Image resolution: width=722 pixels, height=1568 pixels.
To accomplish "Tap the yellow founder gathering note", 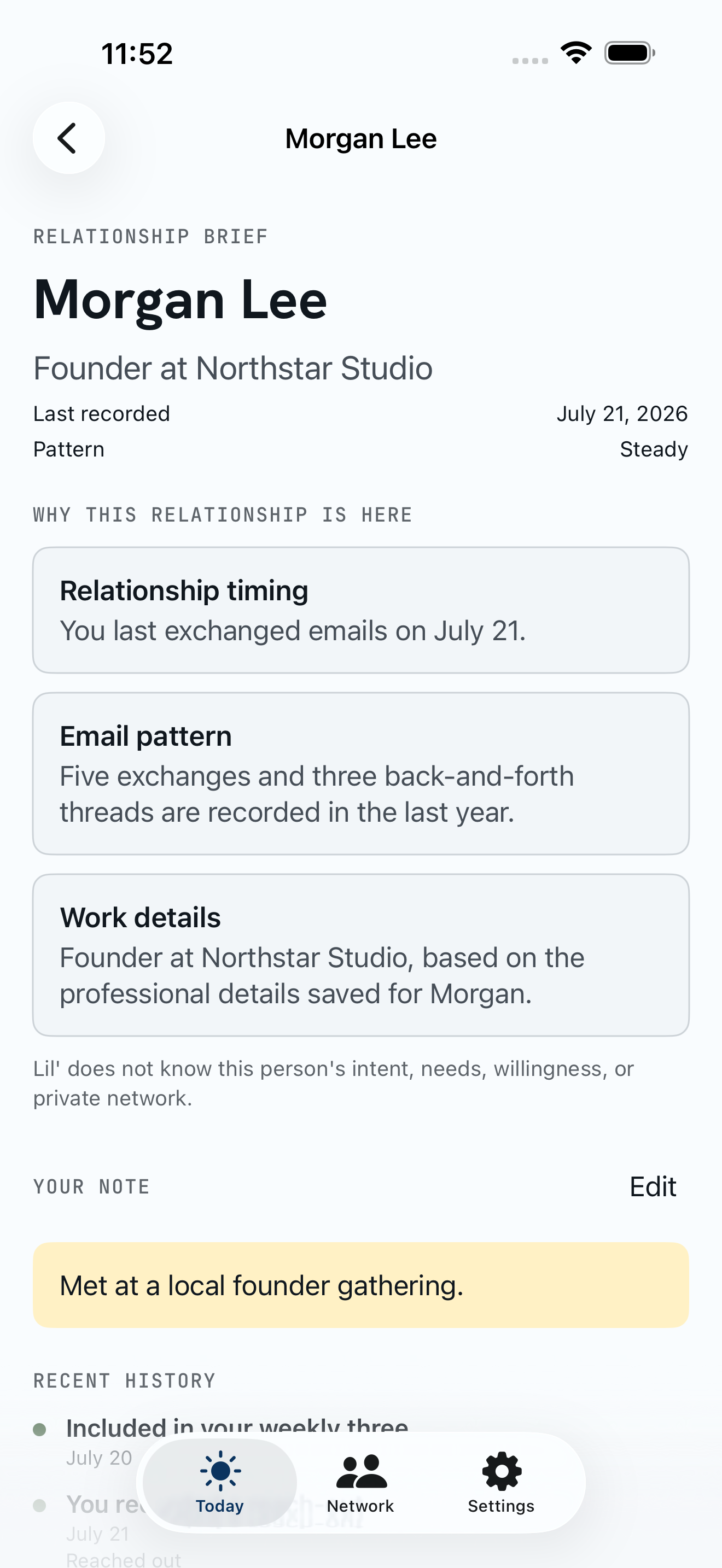I will pyautogui.click(x=361, y=1285).
